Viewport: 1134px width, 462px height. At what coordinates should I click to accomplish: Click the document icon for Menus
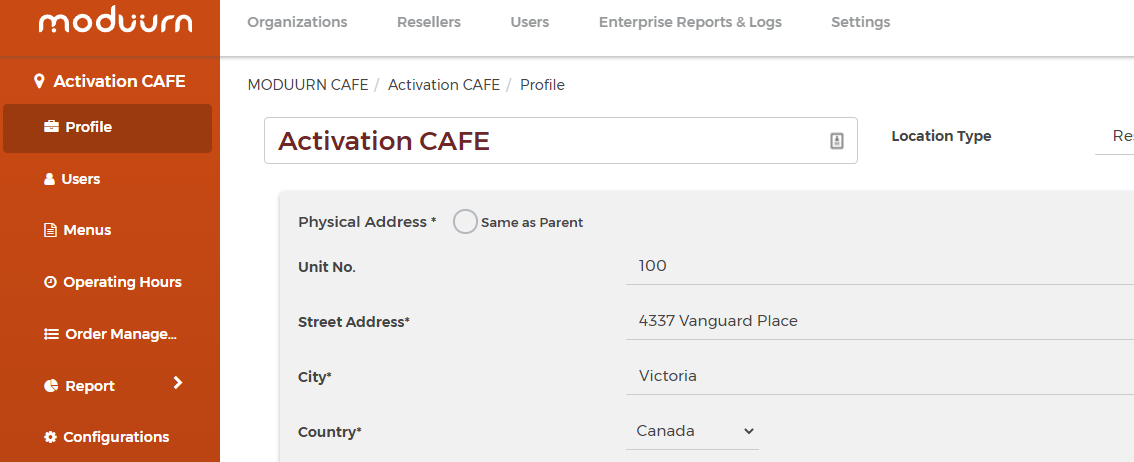[50, 231]
